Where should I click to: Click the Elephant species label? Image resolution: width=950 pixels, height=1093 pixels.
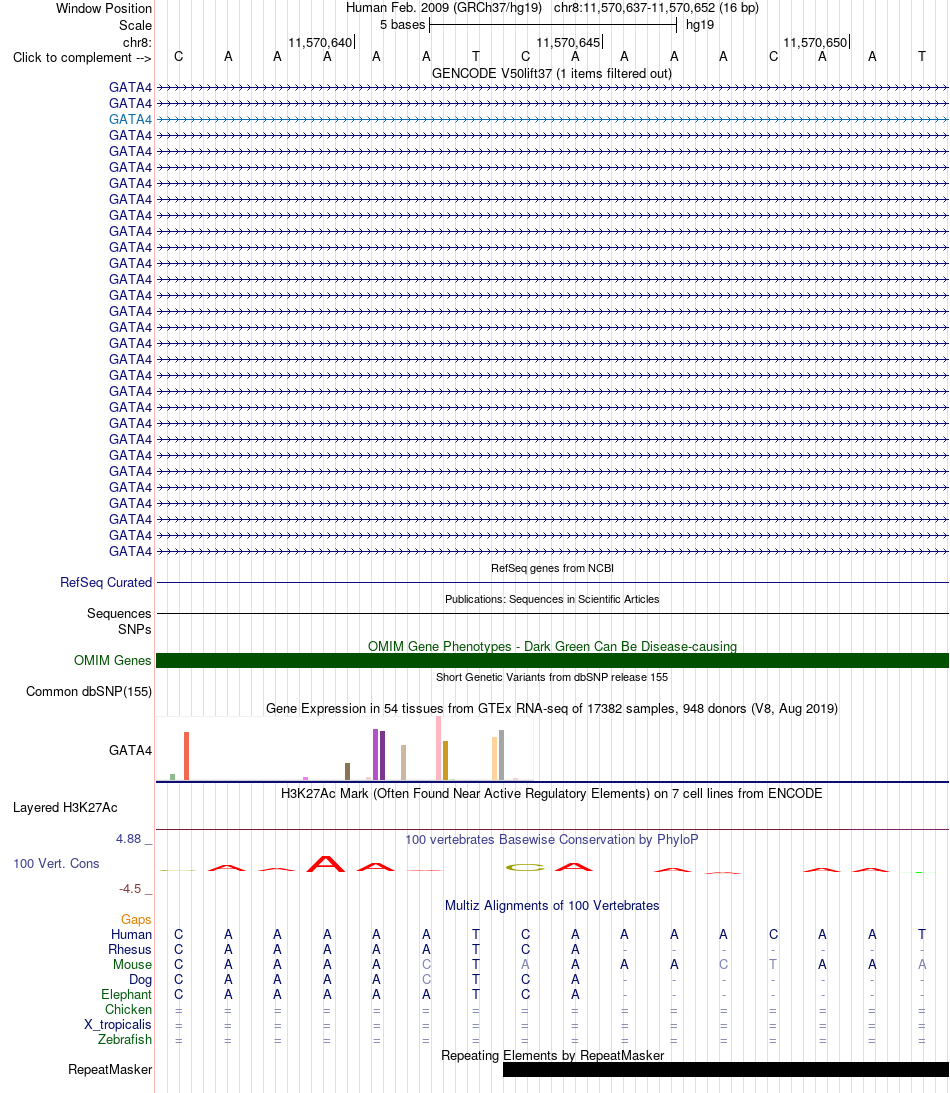click(x=126, y=994)
